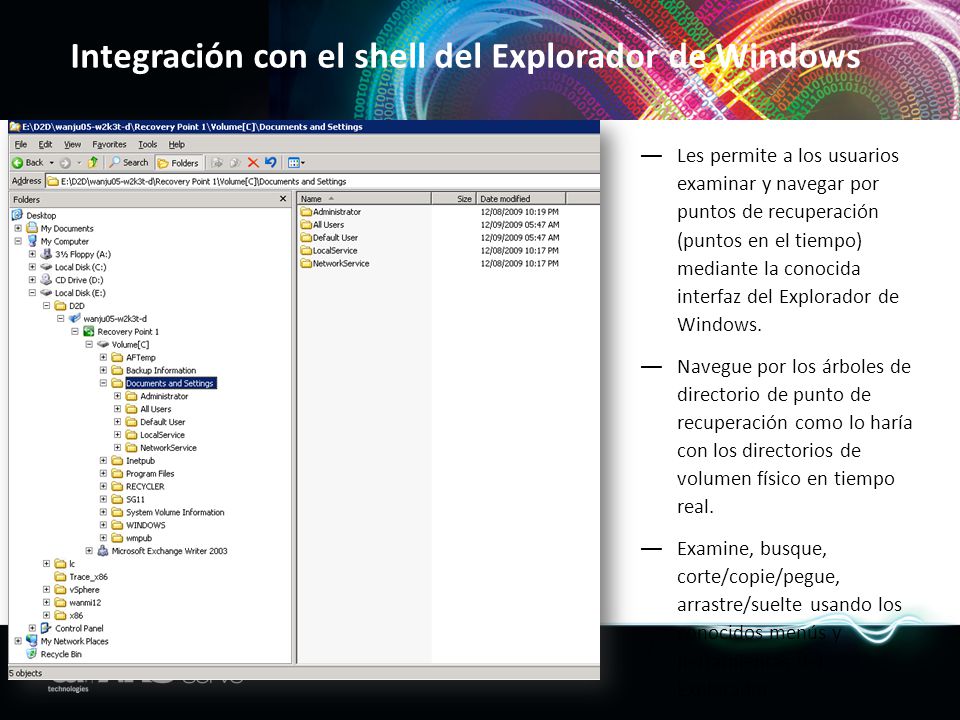Image resolution: width=960 pixels, height=720 pixels.
Task: Click the Recycle Bin icon
Action: coord(32,654)
